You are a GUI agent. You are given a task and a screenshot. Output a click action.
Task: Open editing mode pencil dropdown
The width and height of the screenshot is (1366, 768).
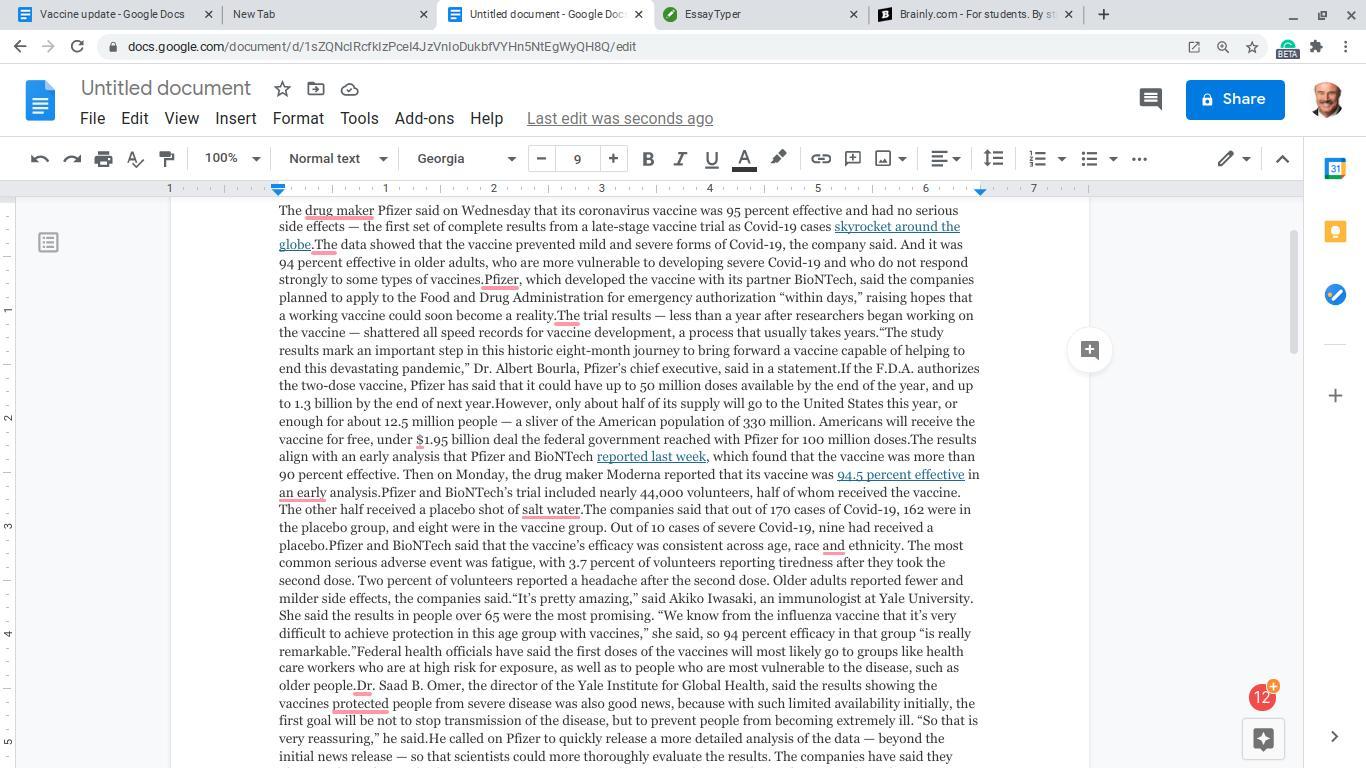[x=1235, y=159]
